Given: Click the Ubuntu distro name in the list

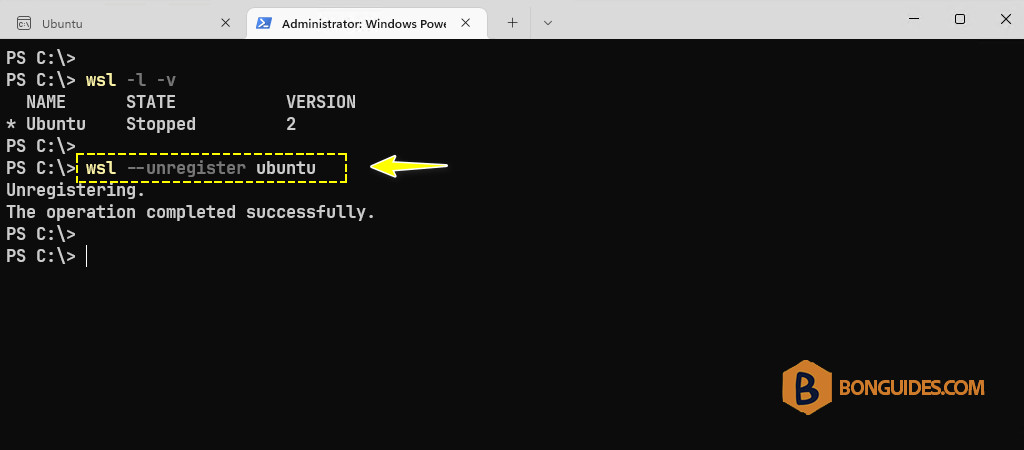Looking at the screenshot, I should (x=56, y=124).
